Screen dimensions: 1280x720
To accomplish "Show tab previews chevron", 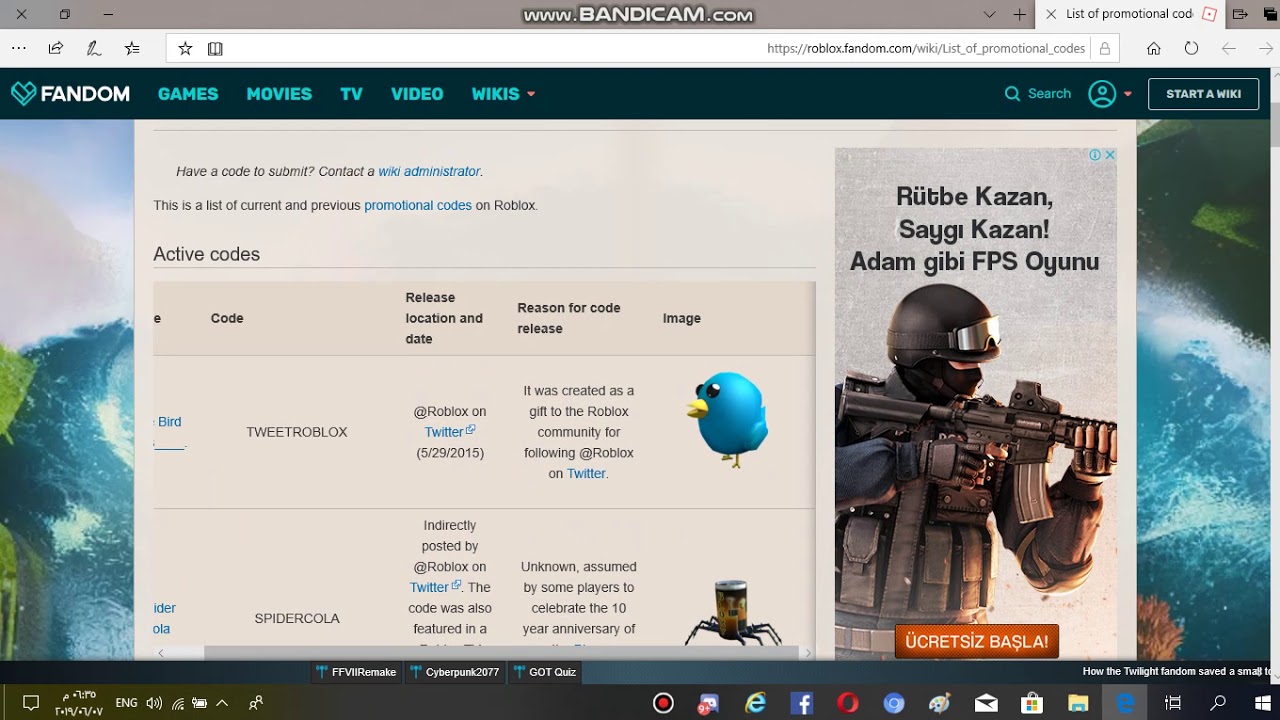I will coord(990,14).
